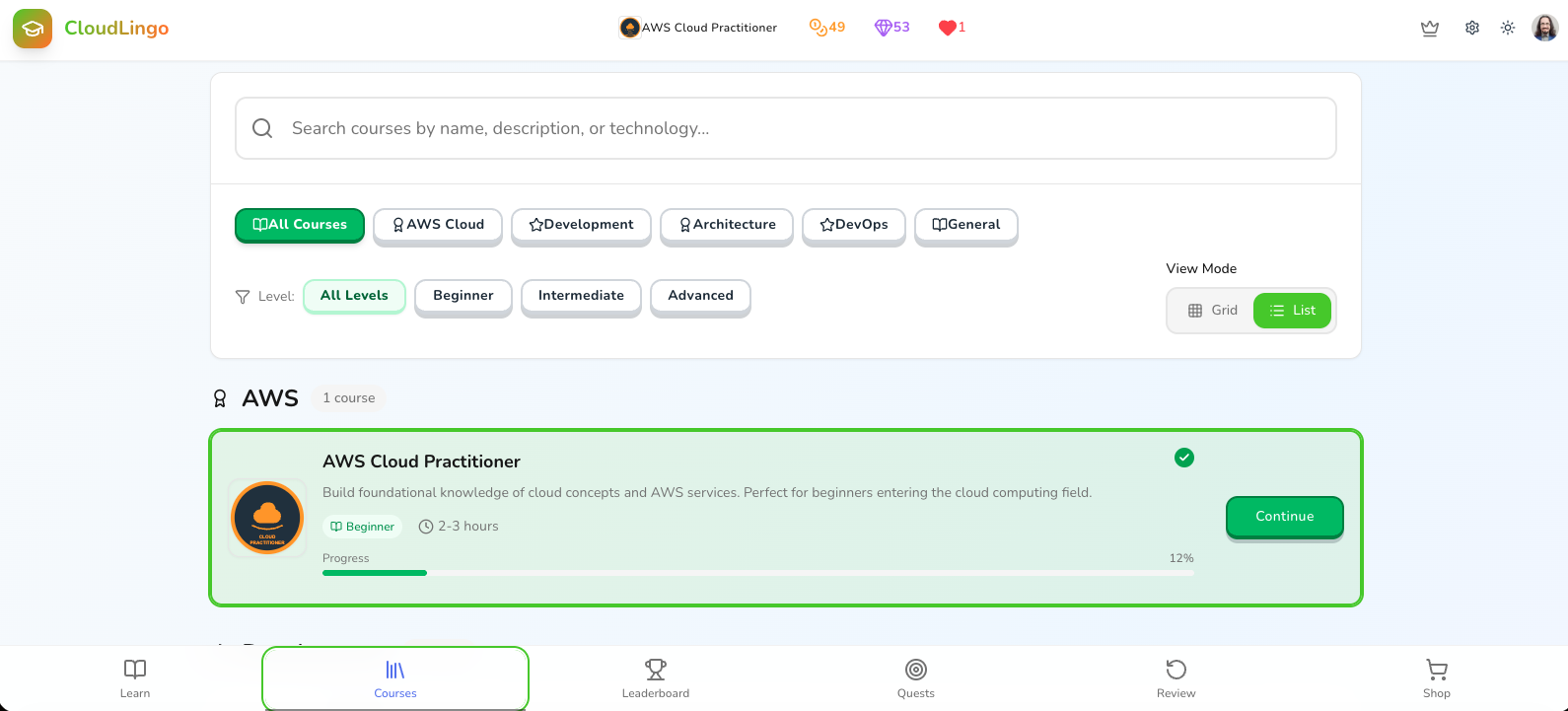
Task: Click the CloudLingo graduation cap logo
Action: [33, 29]
